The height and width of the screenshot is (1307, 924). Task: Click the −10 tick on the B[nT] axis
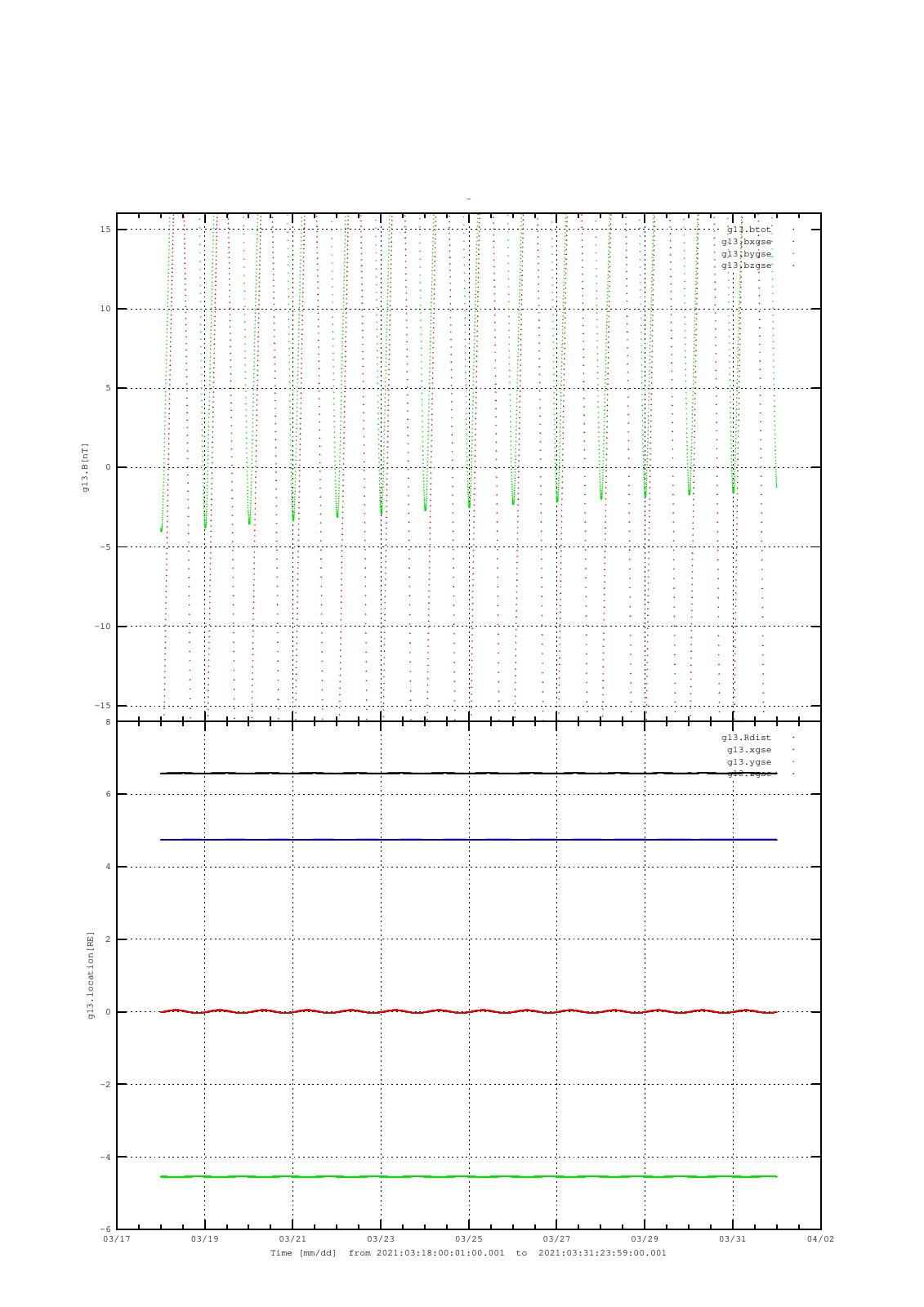click(x=102, y=627)
